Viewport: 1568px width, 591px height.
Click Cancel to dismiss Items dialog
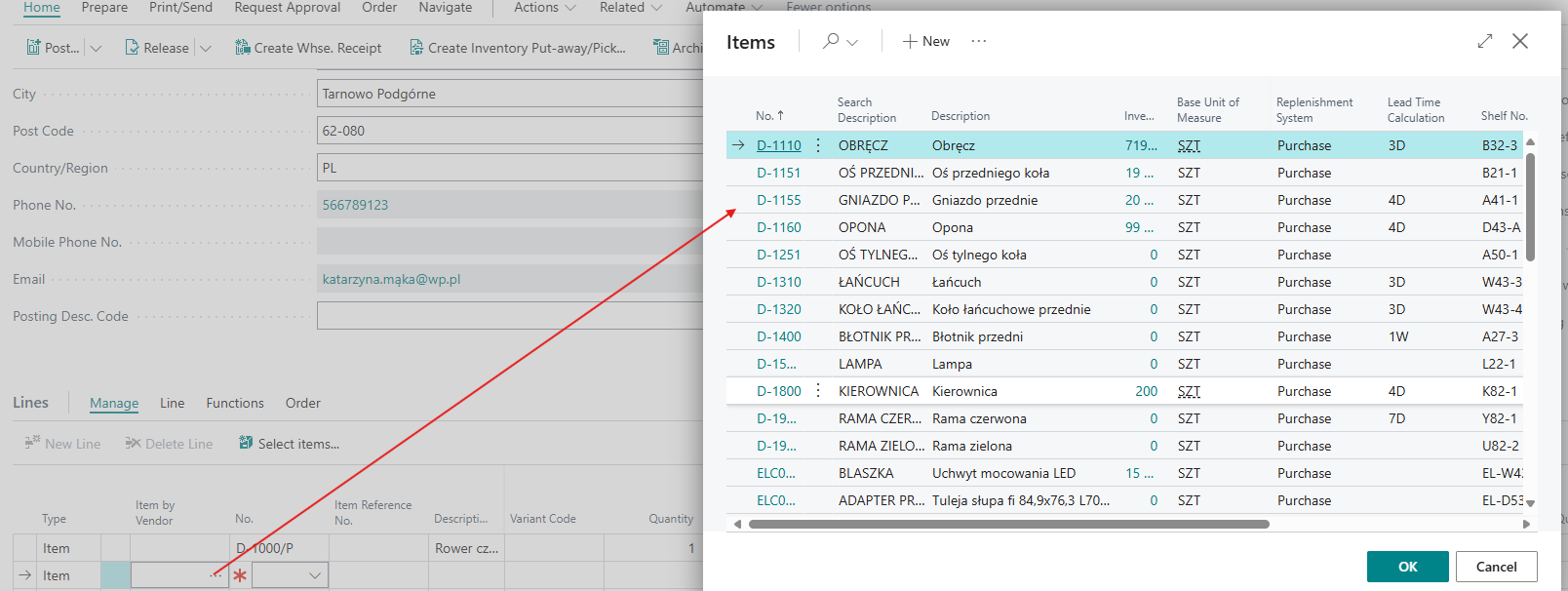pyautogui.click(x=1496, y=567)
